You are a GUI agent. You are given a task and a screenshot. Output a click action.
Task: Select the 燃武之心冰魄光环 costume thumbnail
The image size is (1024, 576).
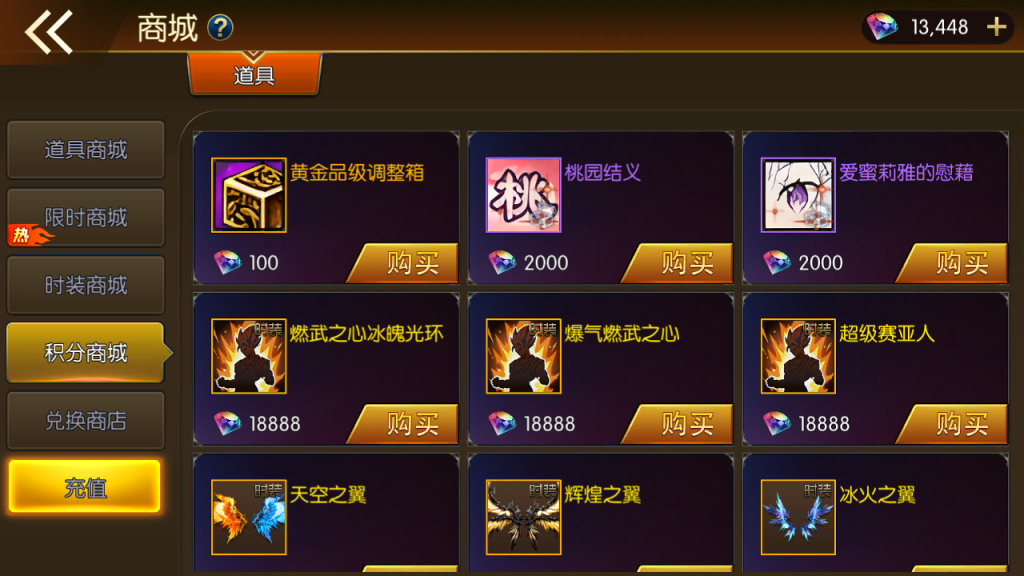click(249, 356)
